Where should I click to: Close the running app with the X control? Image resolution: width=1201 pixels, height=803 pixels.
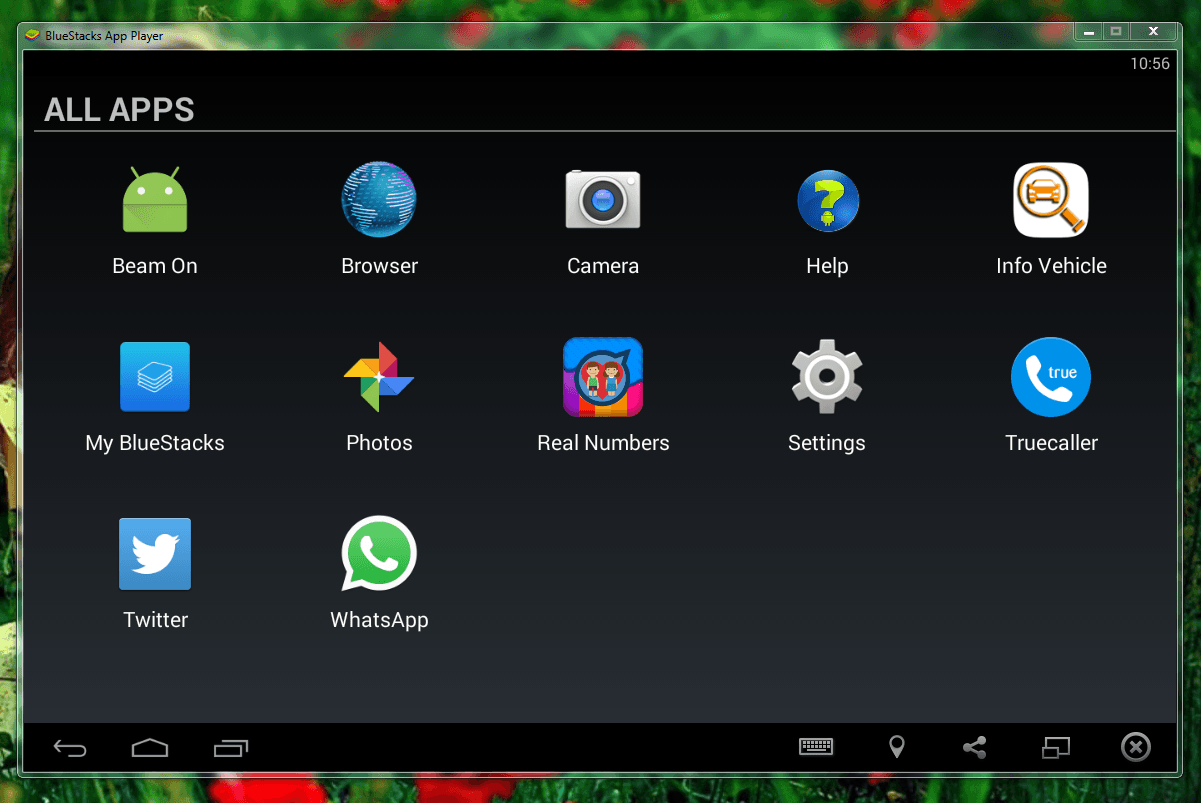(x=1135, y=747)
